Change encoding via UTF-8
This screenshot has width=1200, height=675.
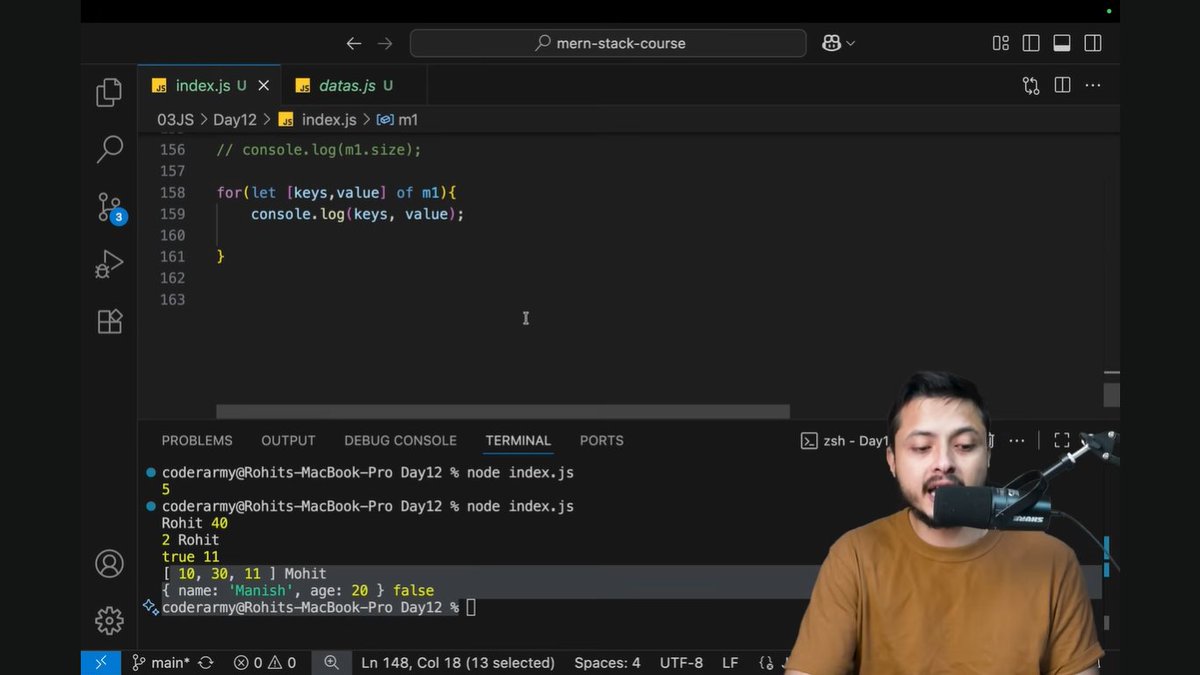point(681,663)
